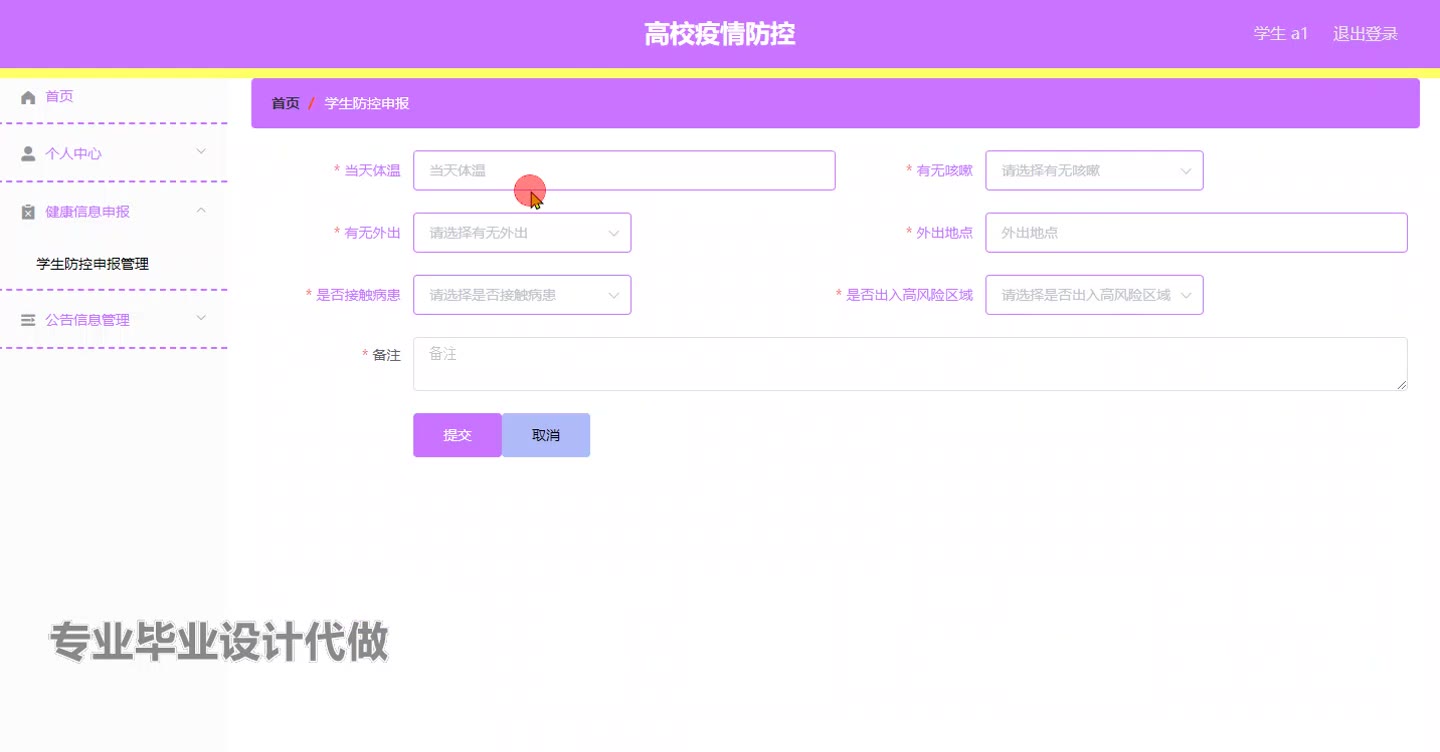Click the 当天体温 field label
This screenshot has height=752, width=1440.
(x=372, y=171)
